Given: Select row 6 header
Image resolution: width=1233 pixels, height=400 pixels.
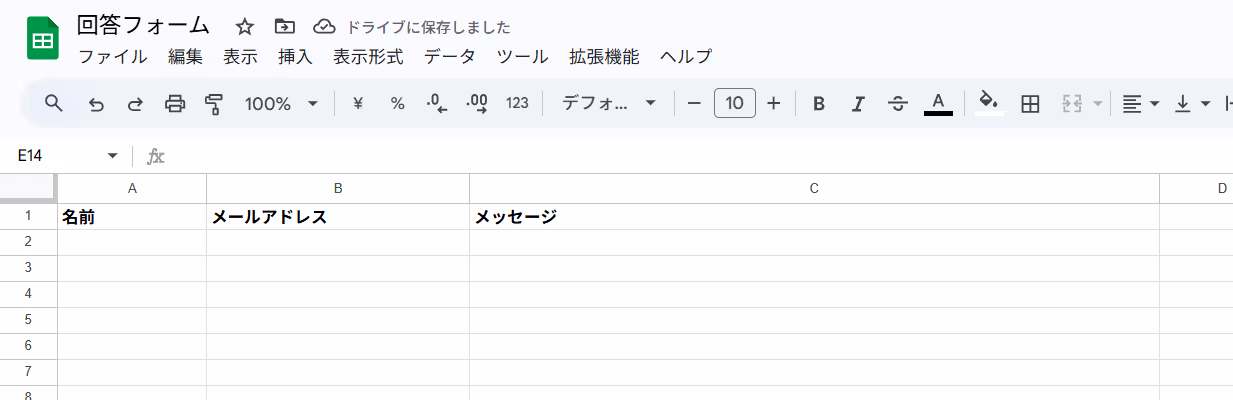Looking at the screenshot, I should pos(28,346).
